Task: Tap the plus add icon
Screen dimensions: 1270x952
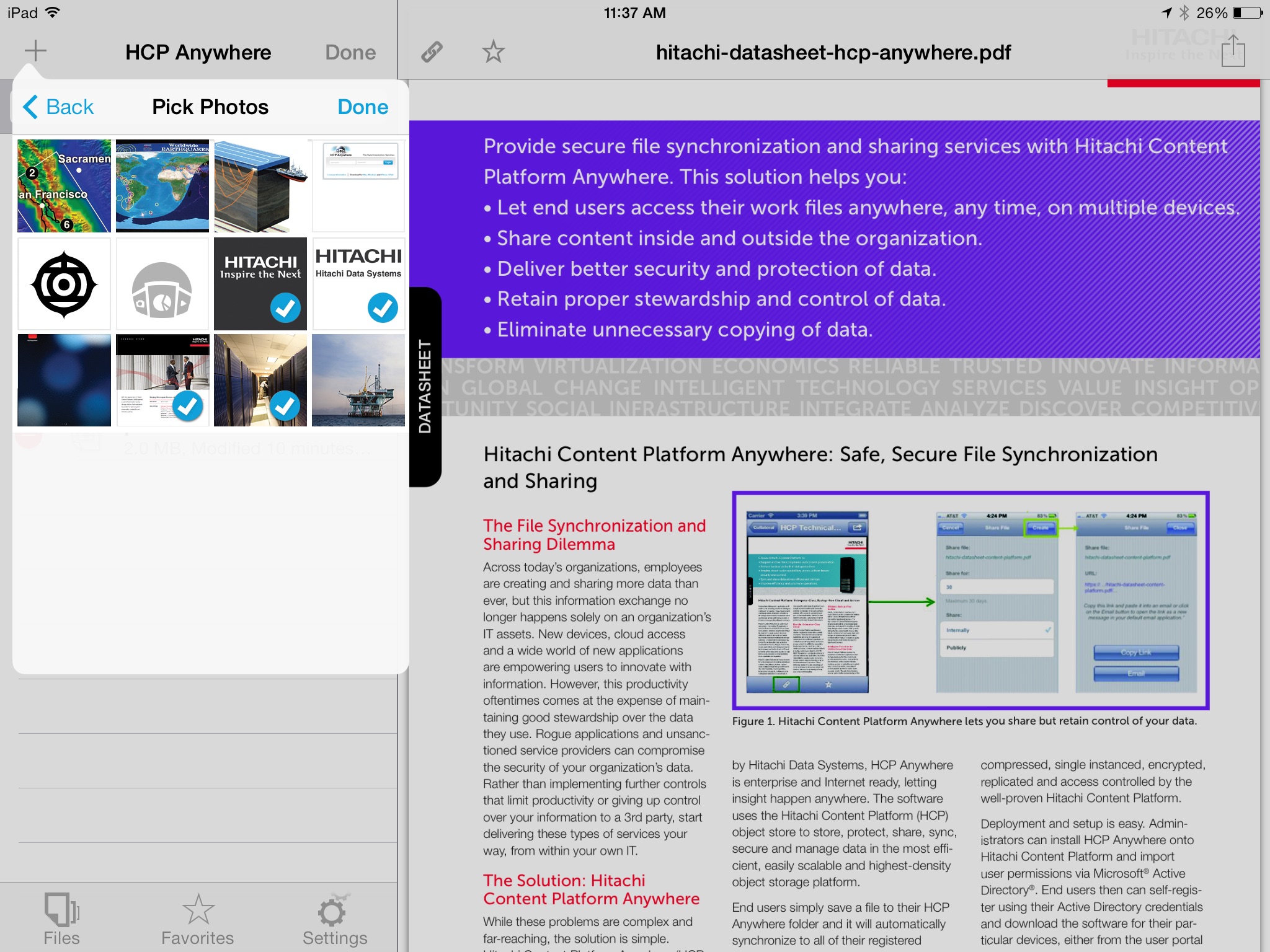Action: [35, 51]
